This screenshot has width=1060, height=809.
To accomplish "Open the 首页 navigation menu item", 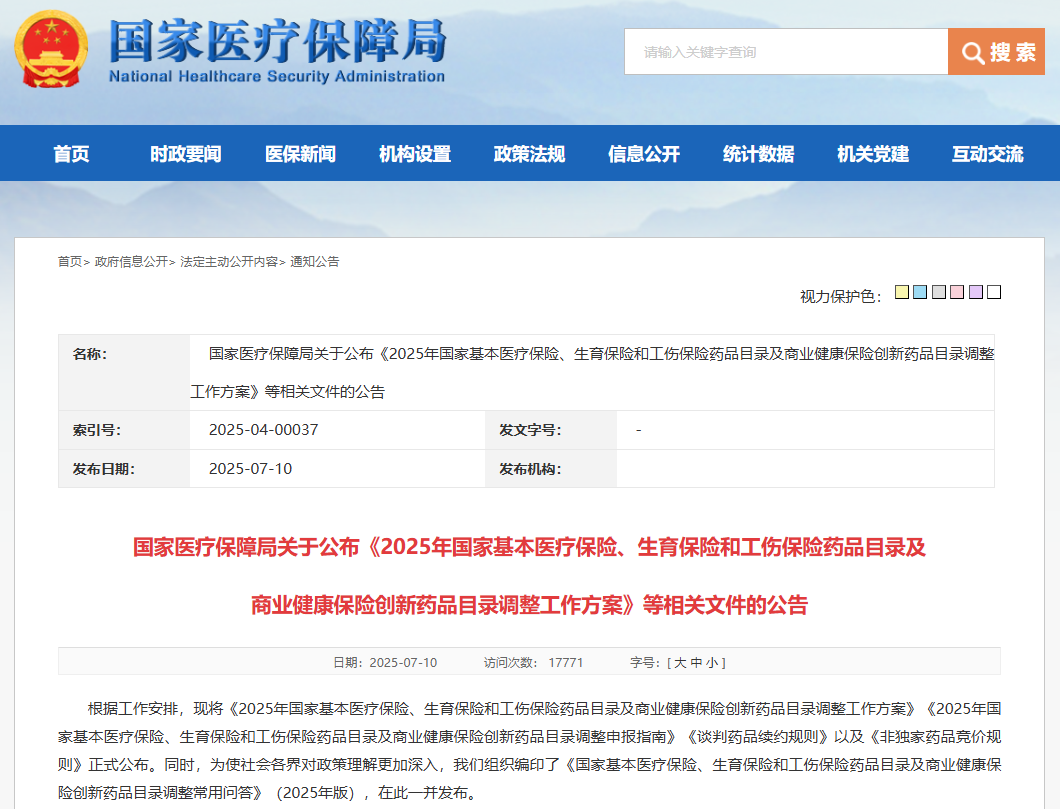I will tap(71, 154).
